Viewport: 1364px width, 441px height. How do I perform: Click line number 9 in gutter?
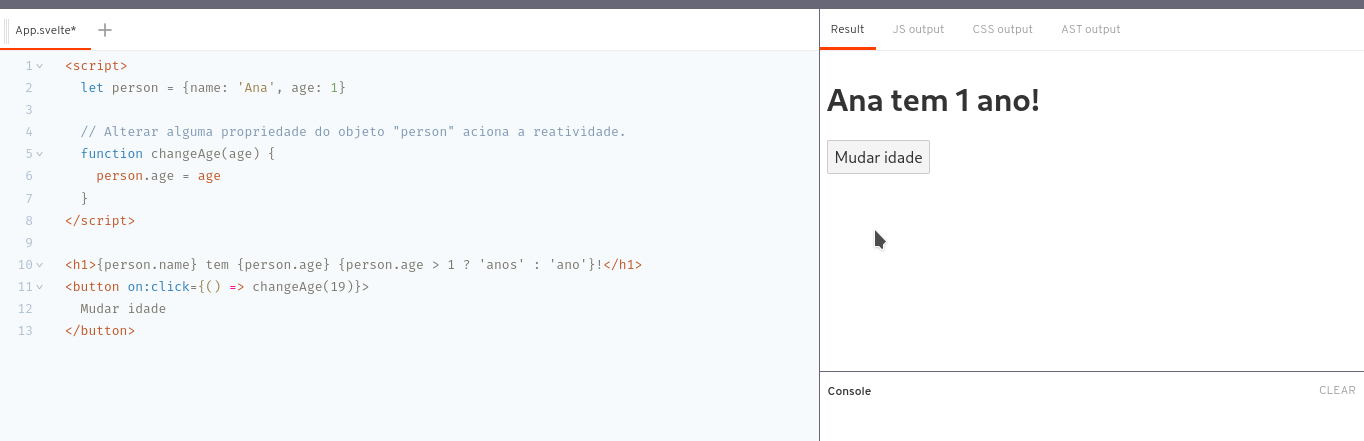coord(29,243)
